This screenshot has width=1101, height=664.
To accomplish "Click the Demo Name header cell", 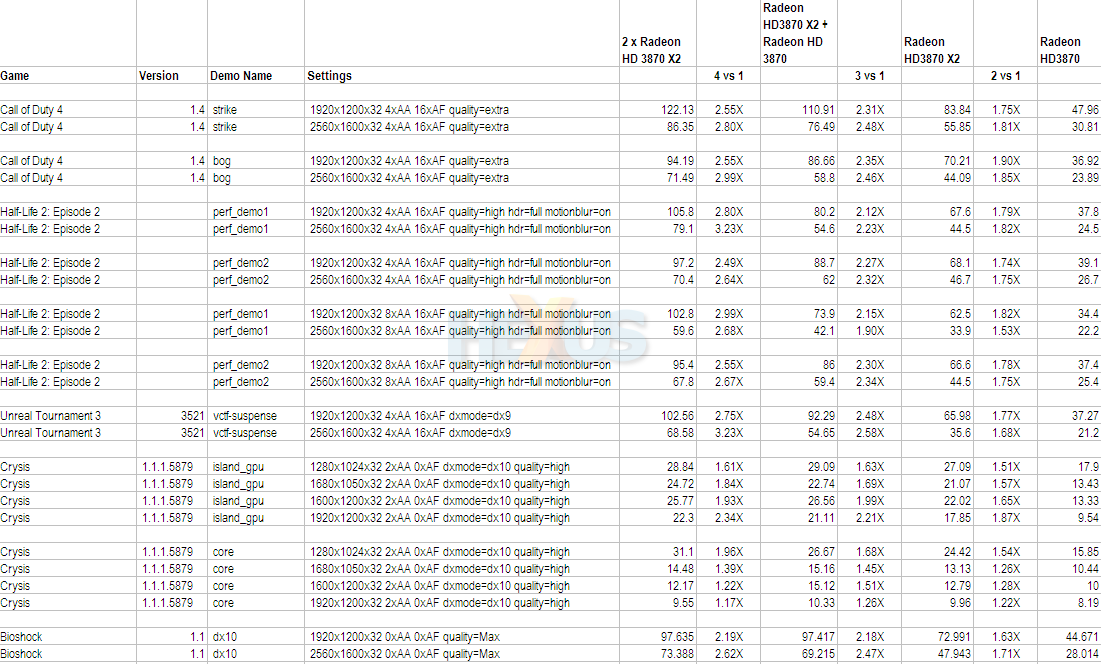I will [256, 76].
